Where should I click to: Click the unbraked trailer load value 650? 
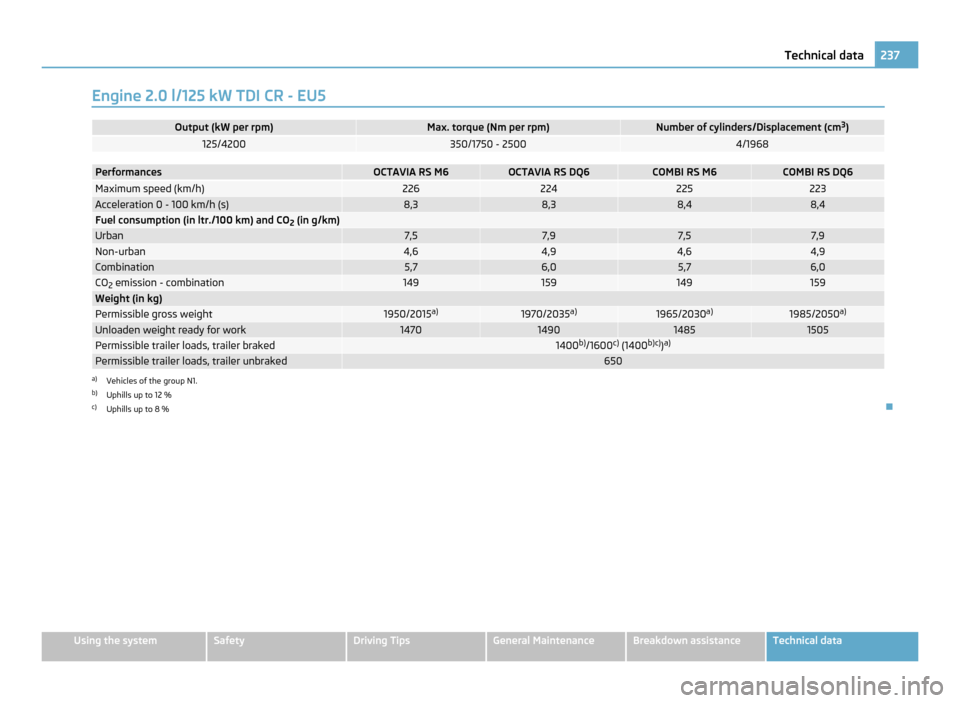[x=613, y=361]
